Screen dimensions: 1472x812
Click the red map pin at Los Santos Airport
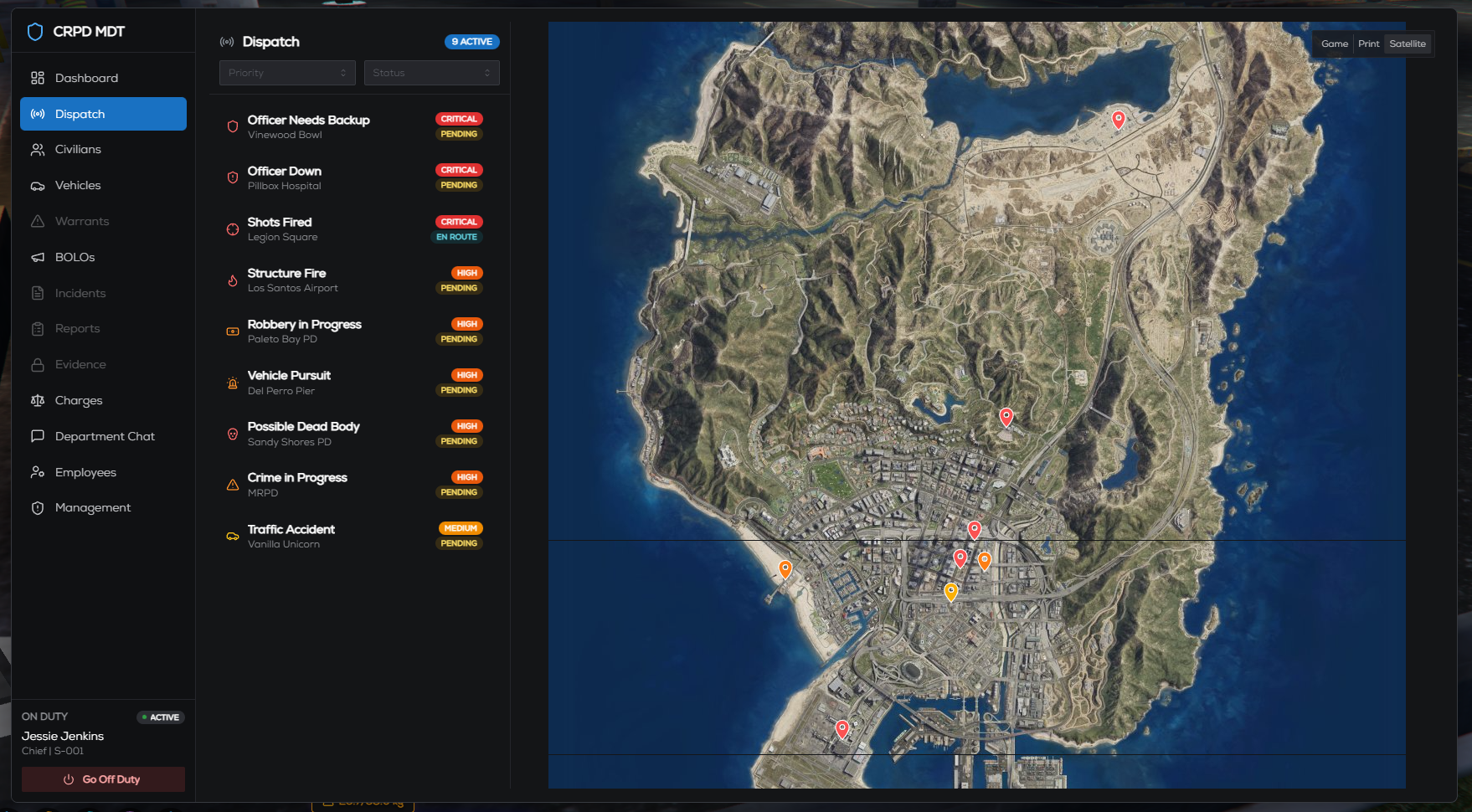(842, 729)
